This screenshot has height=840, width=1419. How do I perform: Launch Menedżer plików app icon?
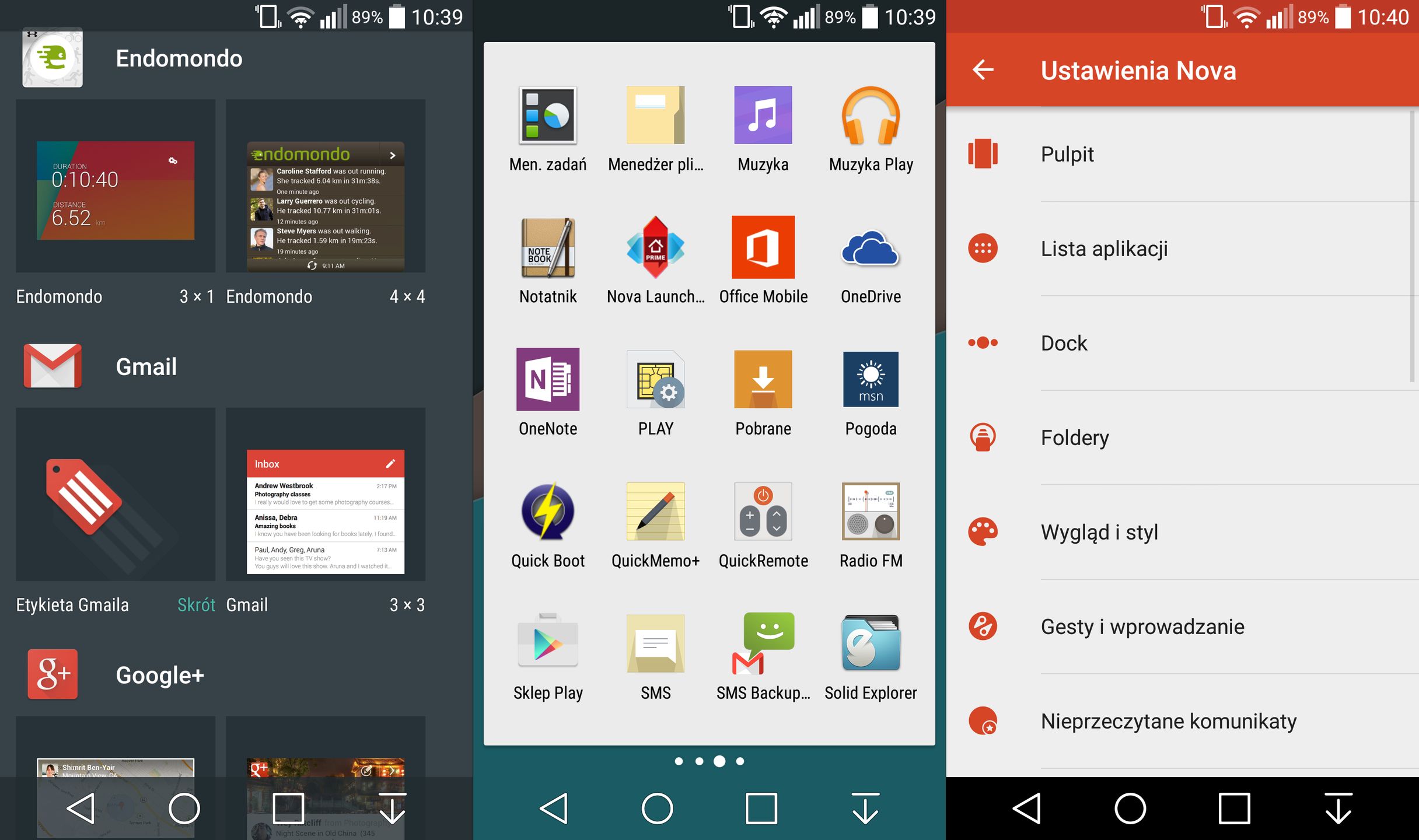pyautogui.click(x=655, y=115)
